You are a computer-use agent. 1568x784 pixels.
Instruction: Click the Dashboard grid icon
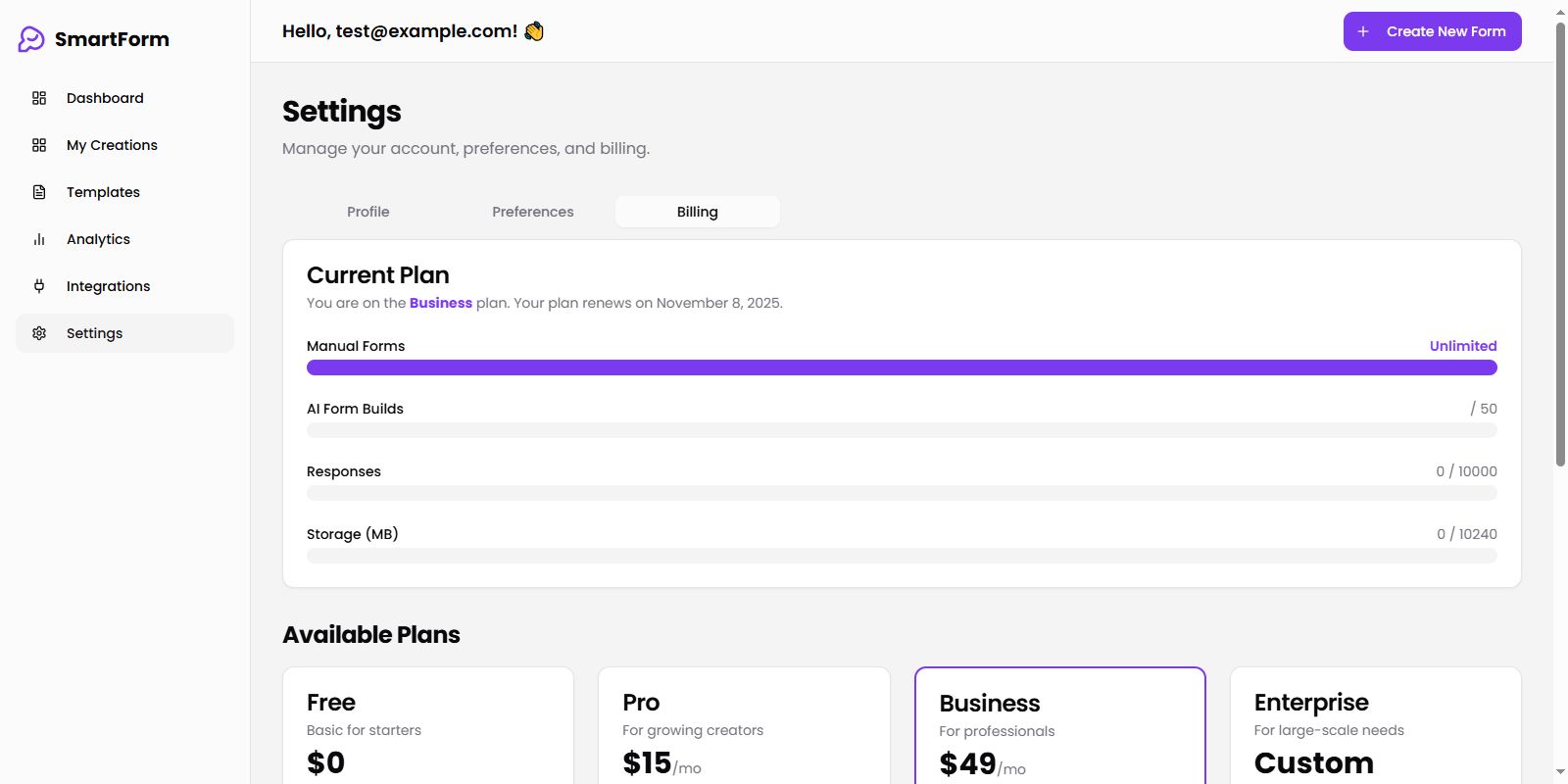(x=39, y=98)
